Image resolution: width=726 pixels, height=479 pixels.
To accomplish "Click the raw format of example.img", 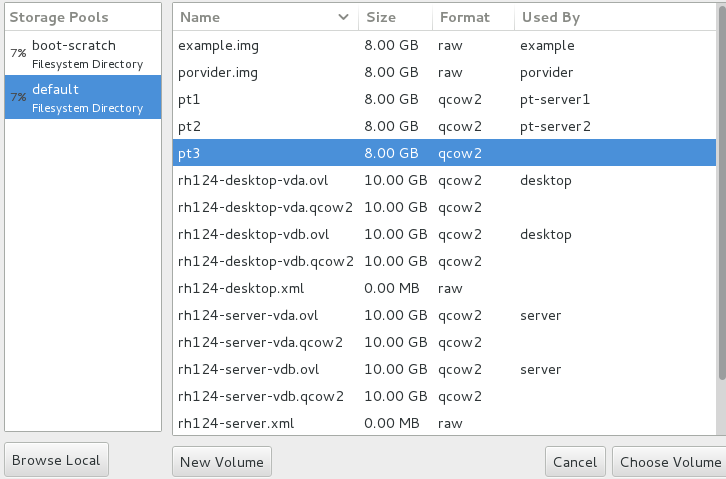I will pos(450,45).
